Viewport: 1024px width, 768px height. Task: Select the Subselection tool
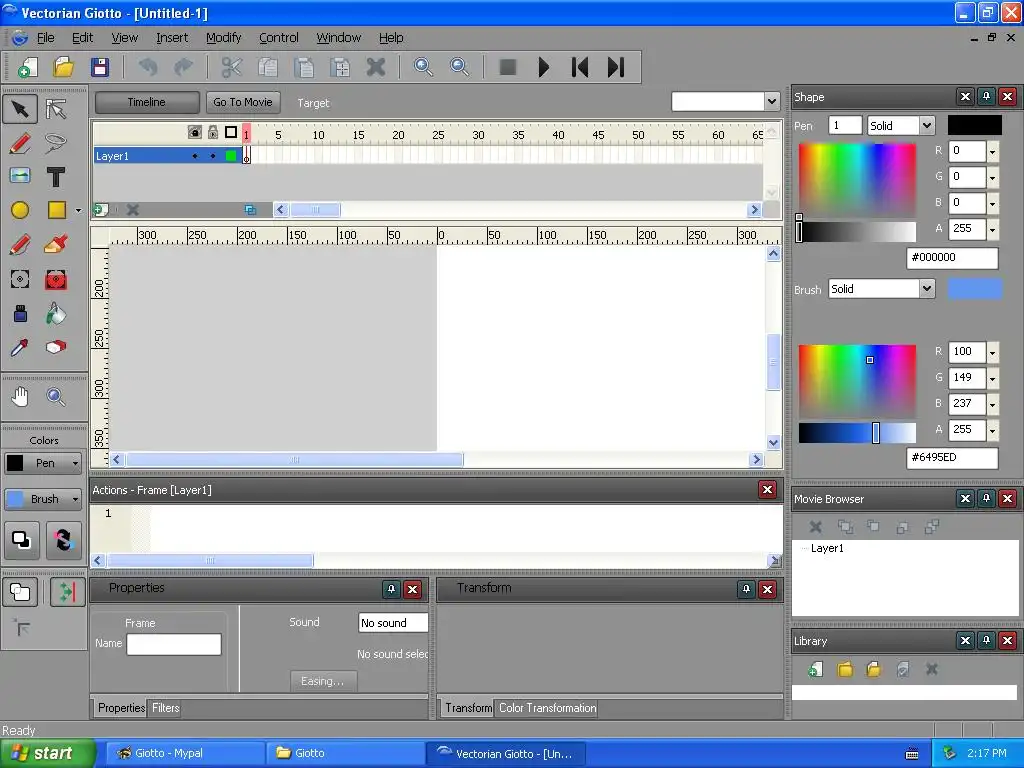coord(56,109)
